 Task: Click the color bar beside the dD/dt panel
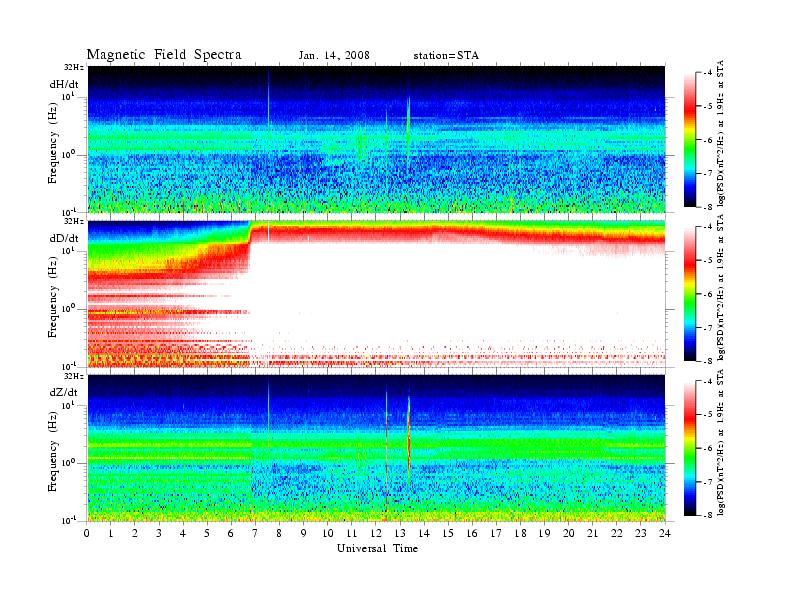(690, 294)
